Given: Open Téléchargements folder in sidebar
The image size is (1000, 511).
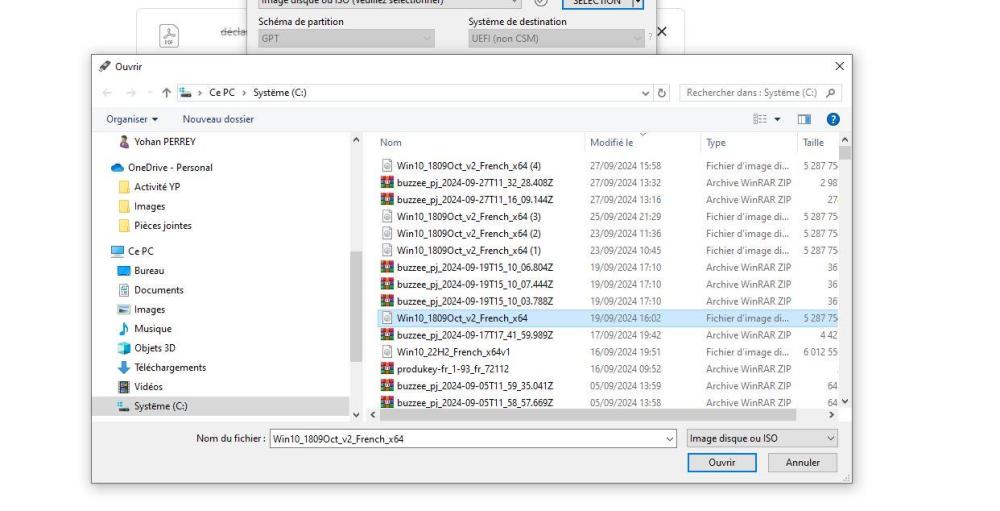Looking at the screenshot, I should point(162,367).
